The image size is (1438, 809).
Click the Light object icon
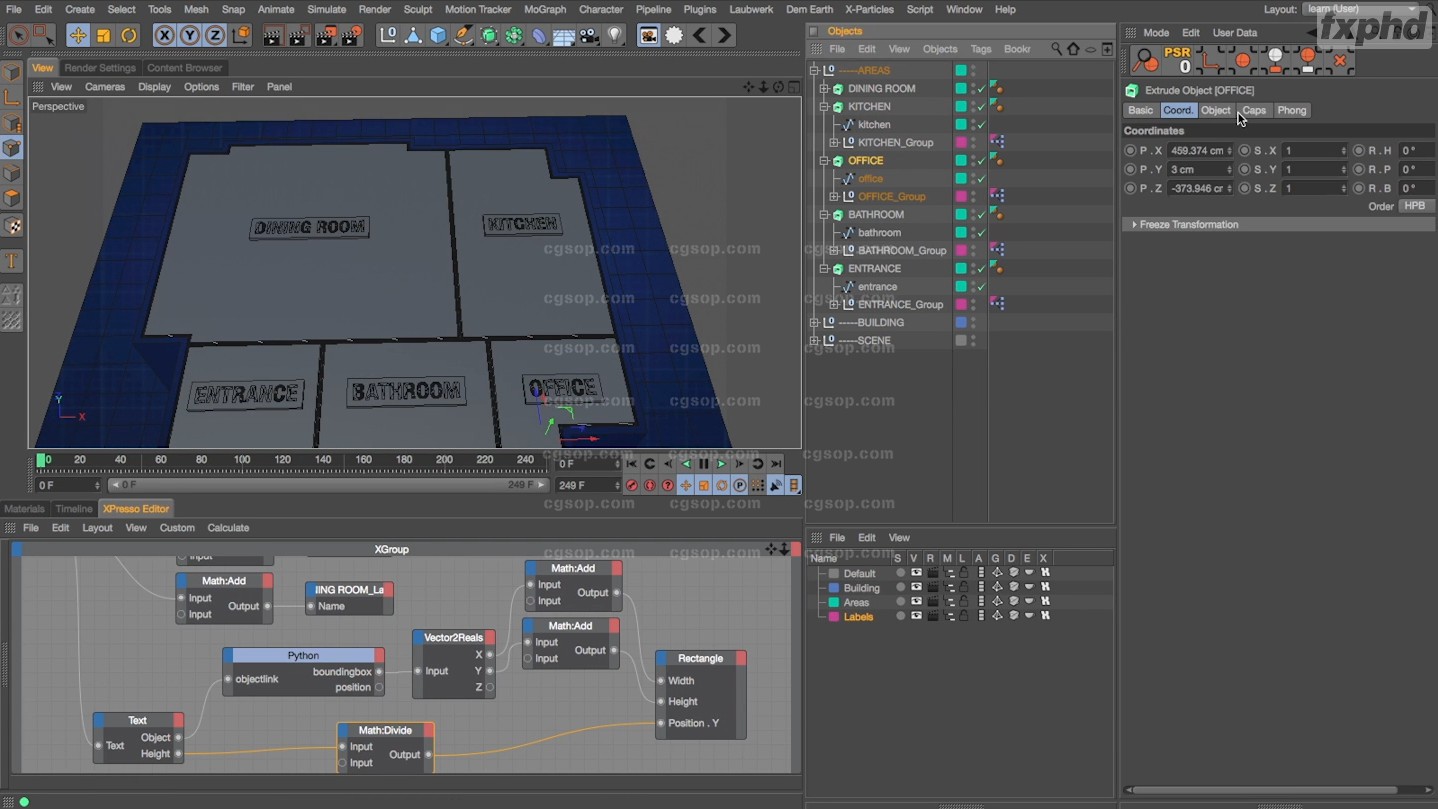pyautogui.click(x=614, y=36)
